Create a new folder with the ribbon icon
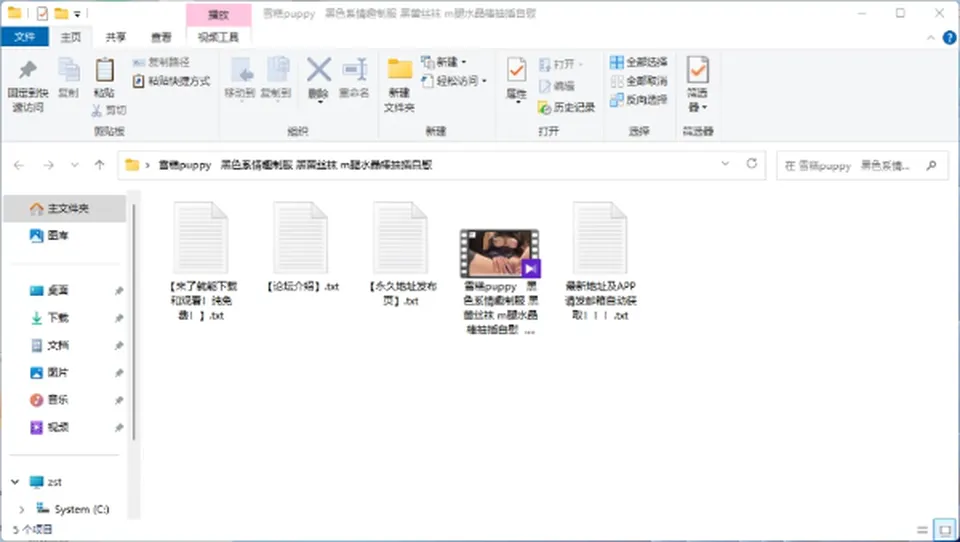The image size is (960, 542). tap(399, 69)
